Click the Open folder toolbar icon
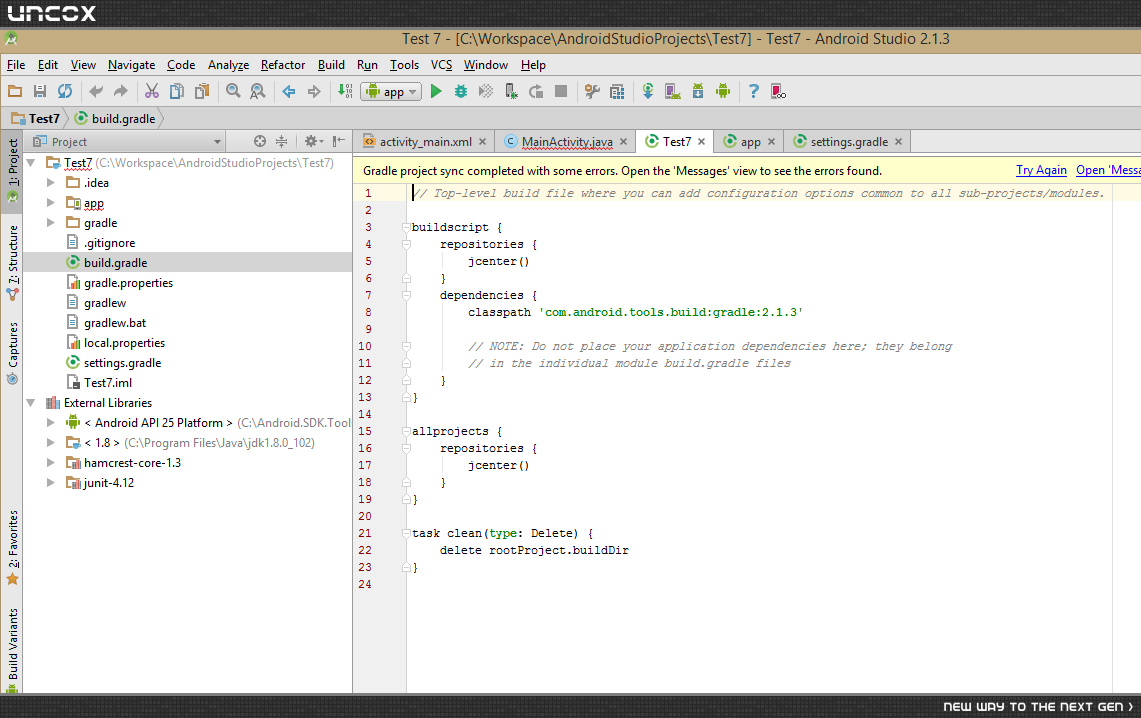Image resolution: width=1141 pixels, height=718 pixels. point(15,92)
